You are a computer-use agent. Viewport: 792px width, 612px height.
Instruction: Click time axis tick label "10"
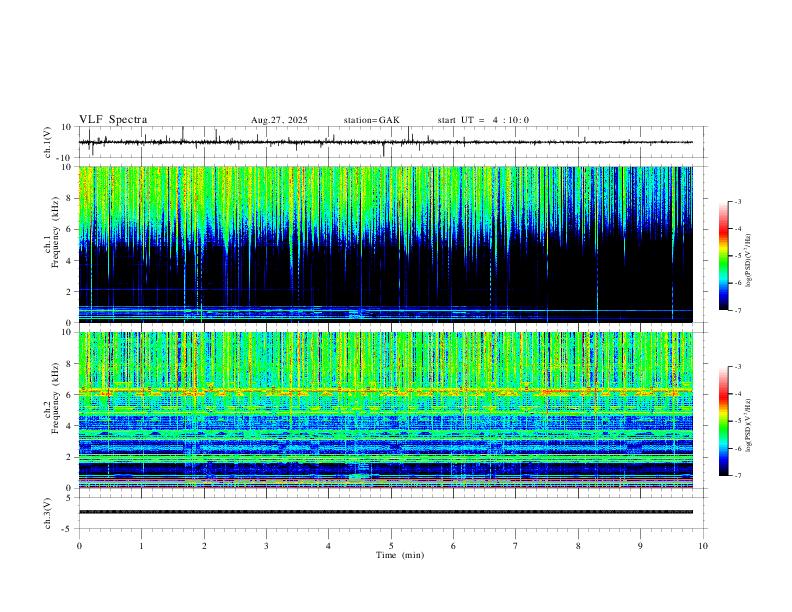[x=703, y=546]
